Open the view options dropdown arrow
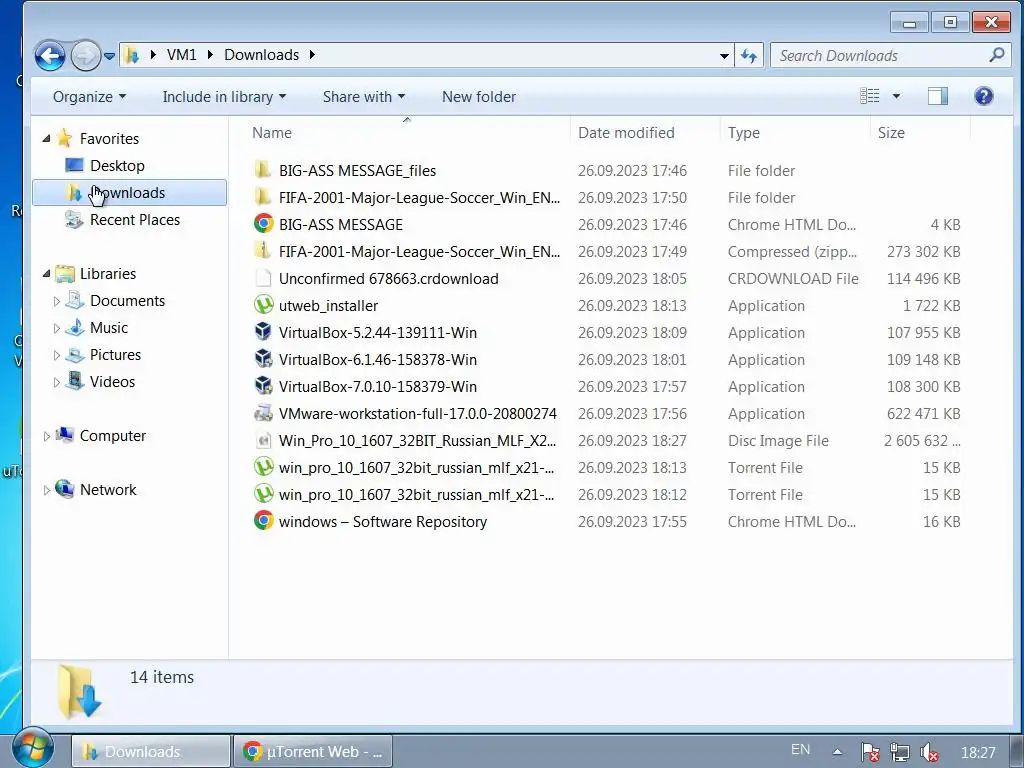Viewport: 1024px width, 768px height. [x=896, y=96]
